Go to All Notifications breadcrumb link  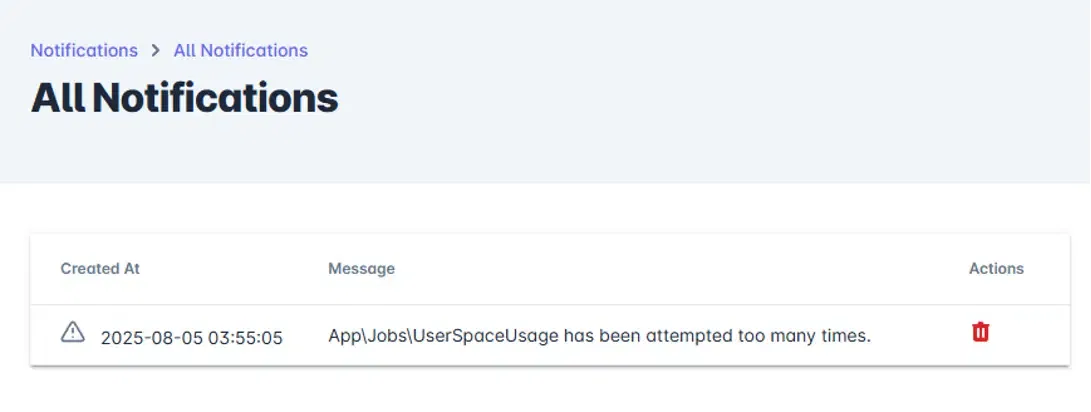[241, 50]
